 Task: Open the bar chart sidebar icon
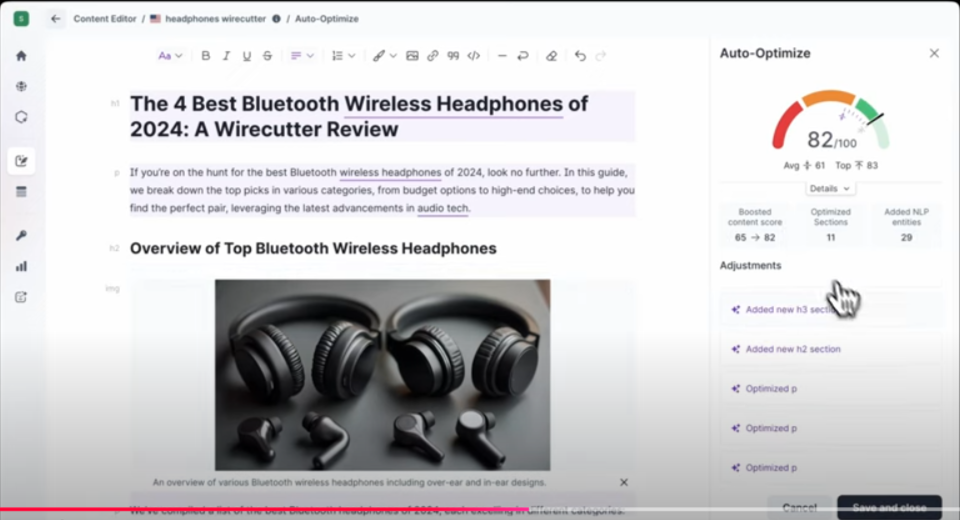pos(21,266)
